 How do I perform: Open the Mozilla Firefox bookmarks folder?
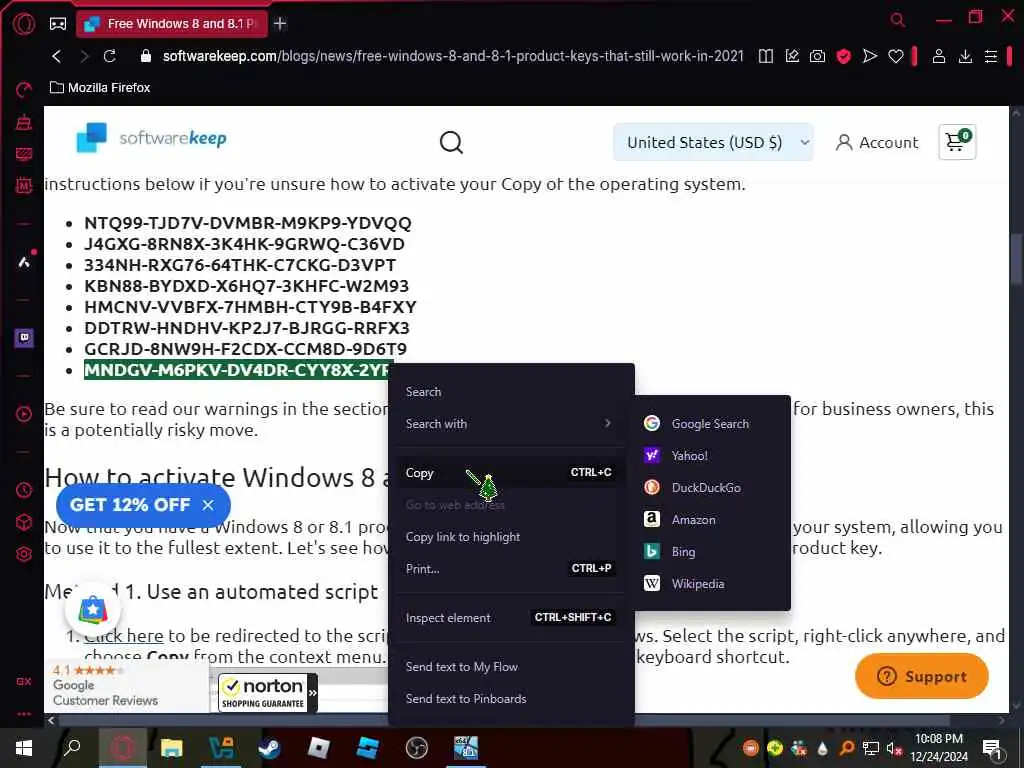pos(100,88)
